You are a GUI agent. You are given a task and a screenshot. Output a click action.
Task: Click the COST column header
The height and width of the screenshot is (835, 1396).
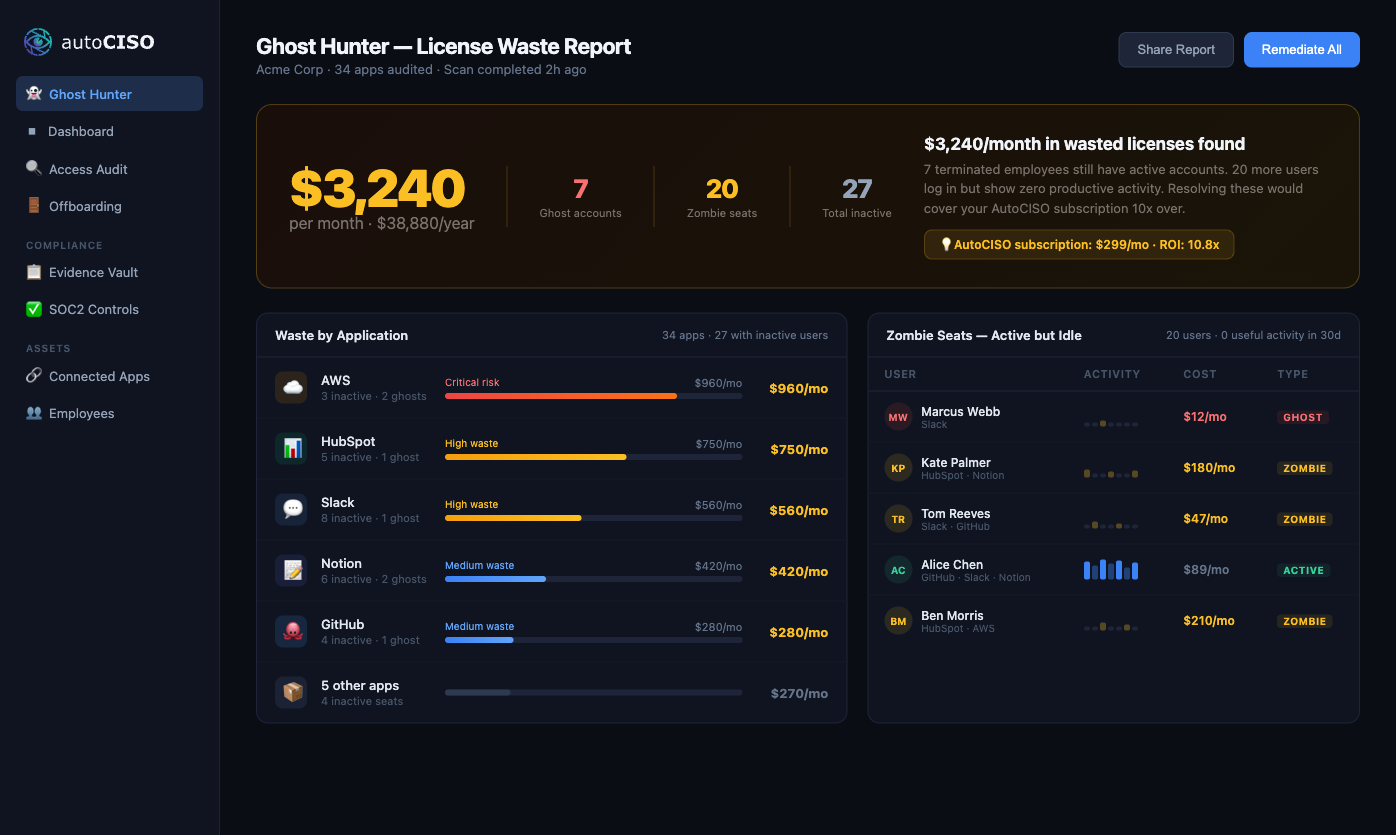[1200, 374]
